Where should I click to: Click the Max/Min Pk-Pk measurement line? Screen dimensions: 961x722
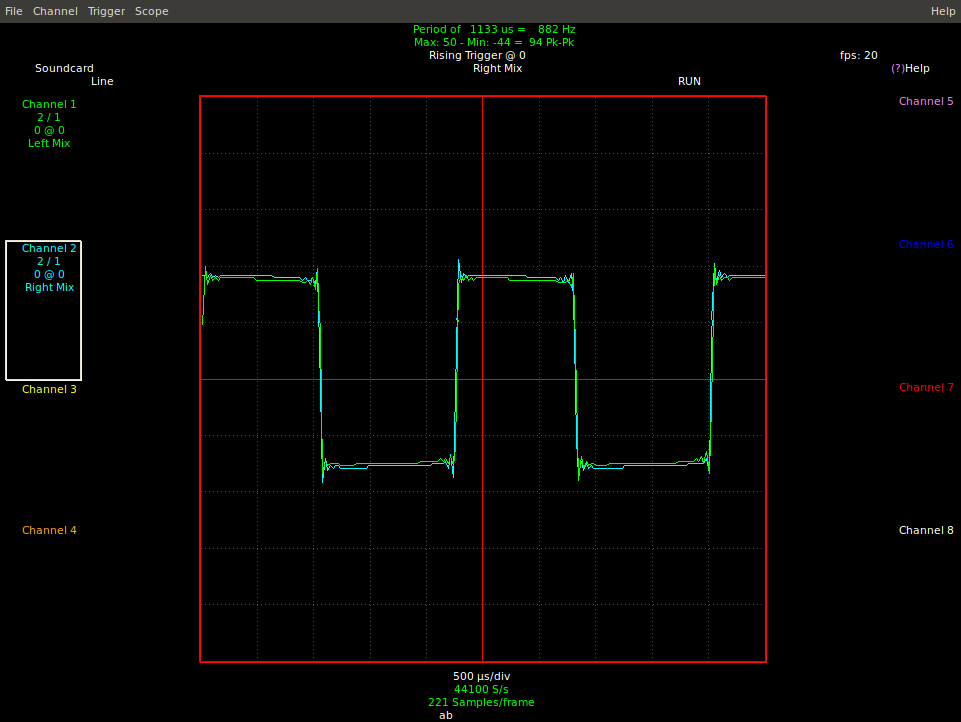tap(494, 42)
